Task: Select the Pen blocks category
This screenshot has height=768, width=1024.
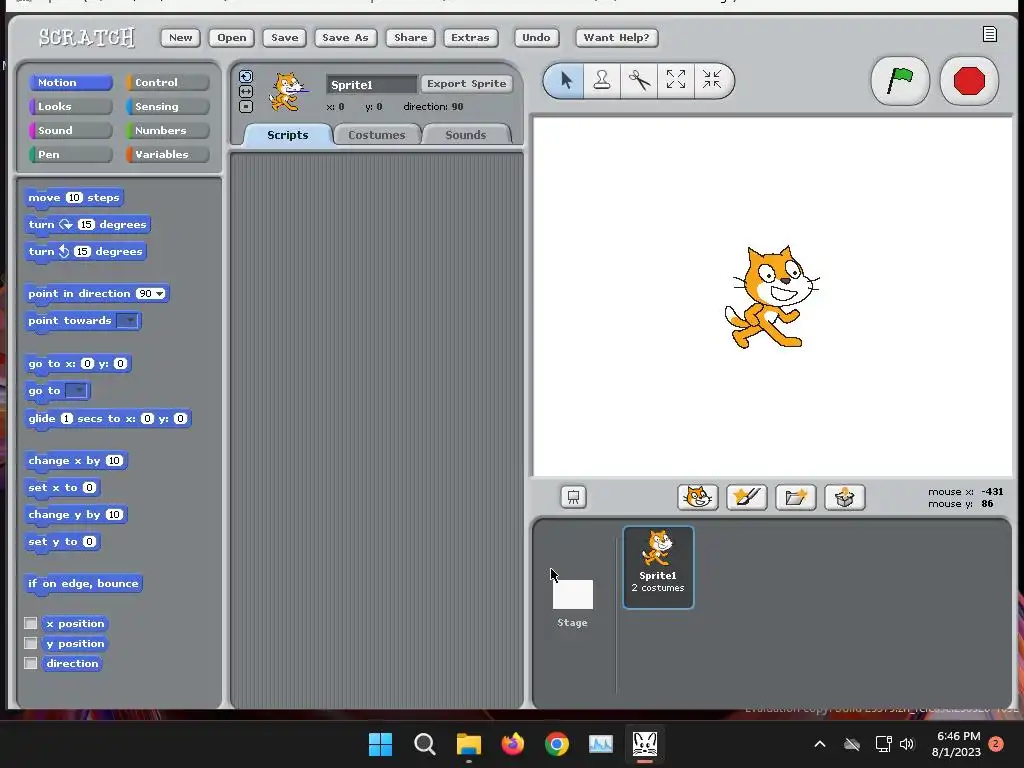Action: 70,154
